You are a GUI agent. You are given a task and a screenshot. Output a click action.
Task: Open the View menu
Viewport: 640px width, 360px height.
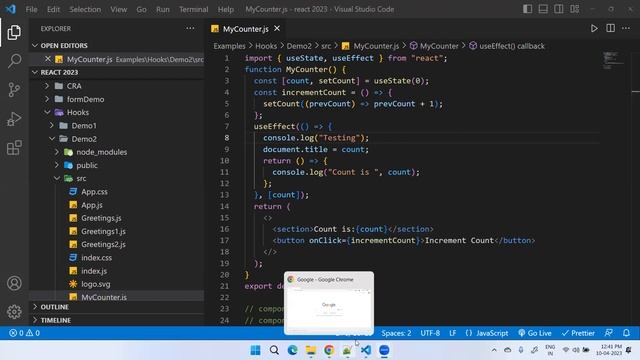(118, 9)
